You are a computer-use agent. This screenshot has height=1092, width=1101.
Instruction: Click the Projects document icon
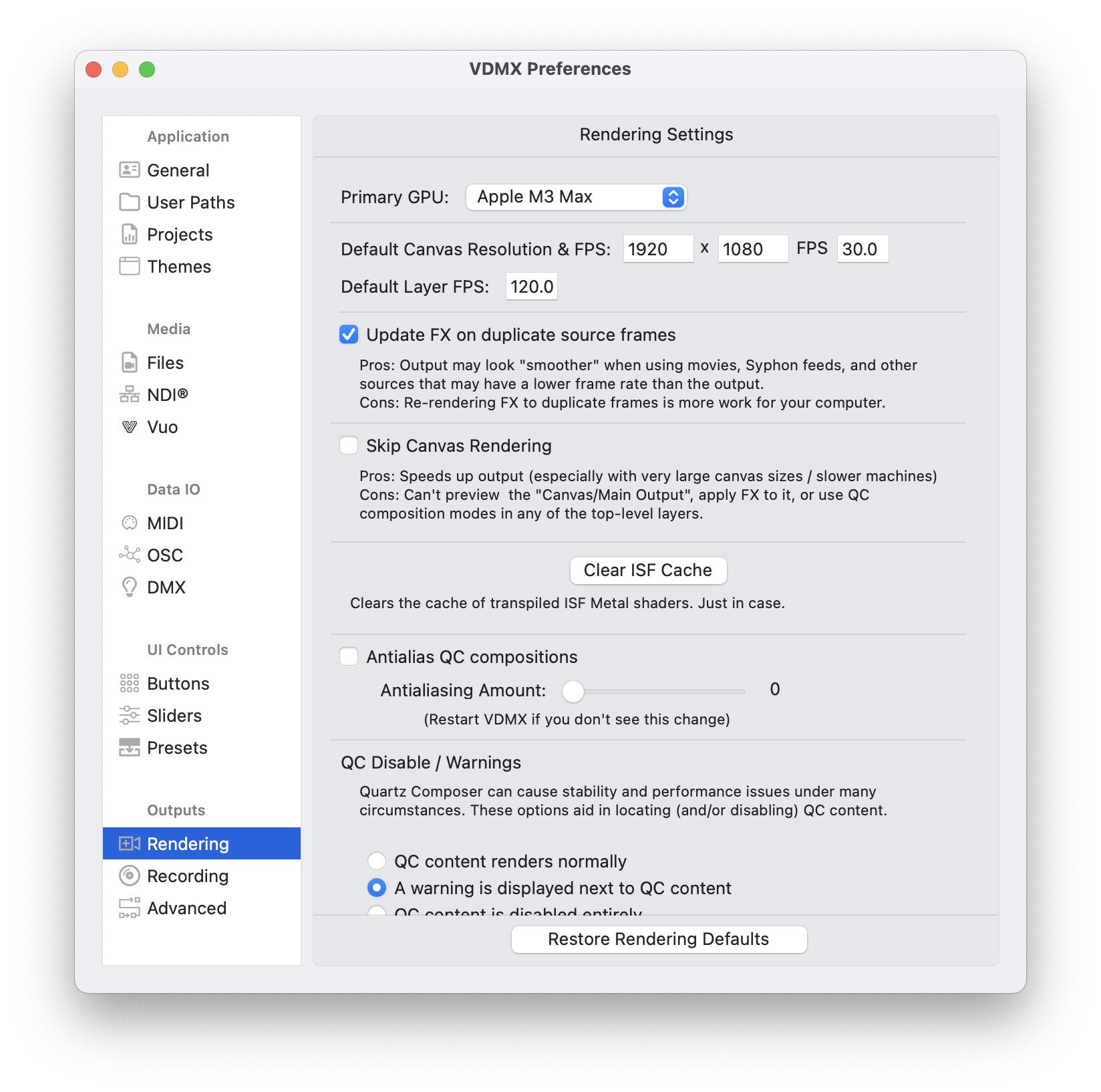click(x=129, y=235)
